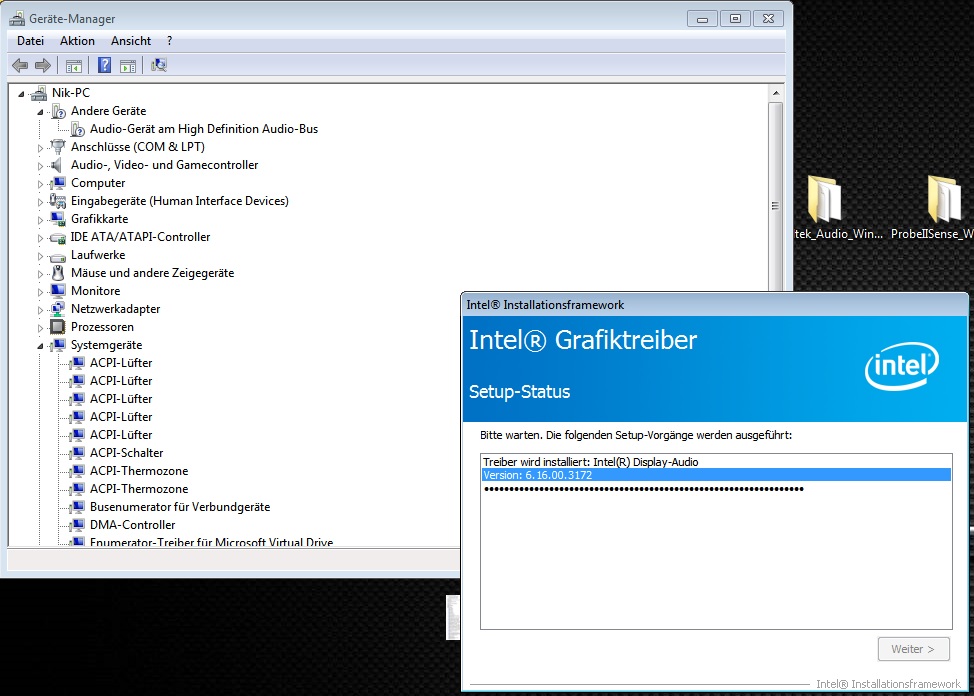The image size is (974, 696).
Task: Expand the Prozessoren node
Action: click(x=40, y=328)
